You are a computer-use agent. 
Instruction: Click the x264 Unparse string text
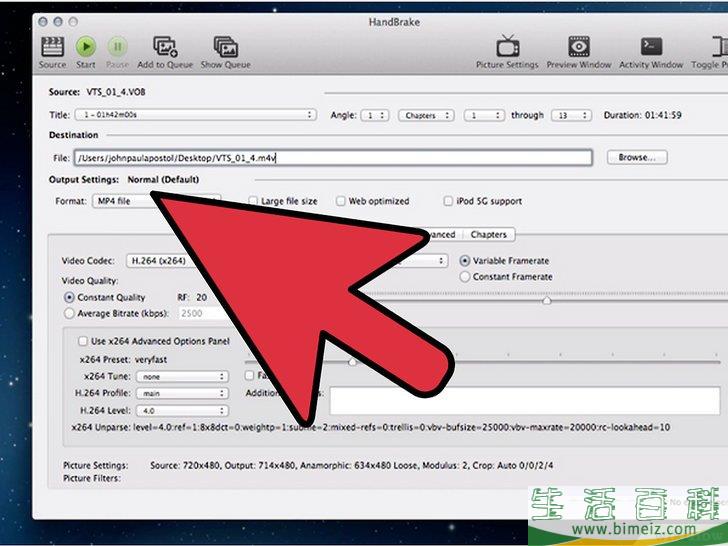point(370,427)
